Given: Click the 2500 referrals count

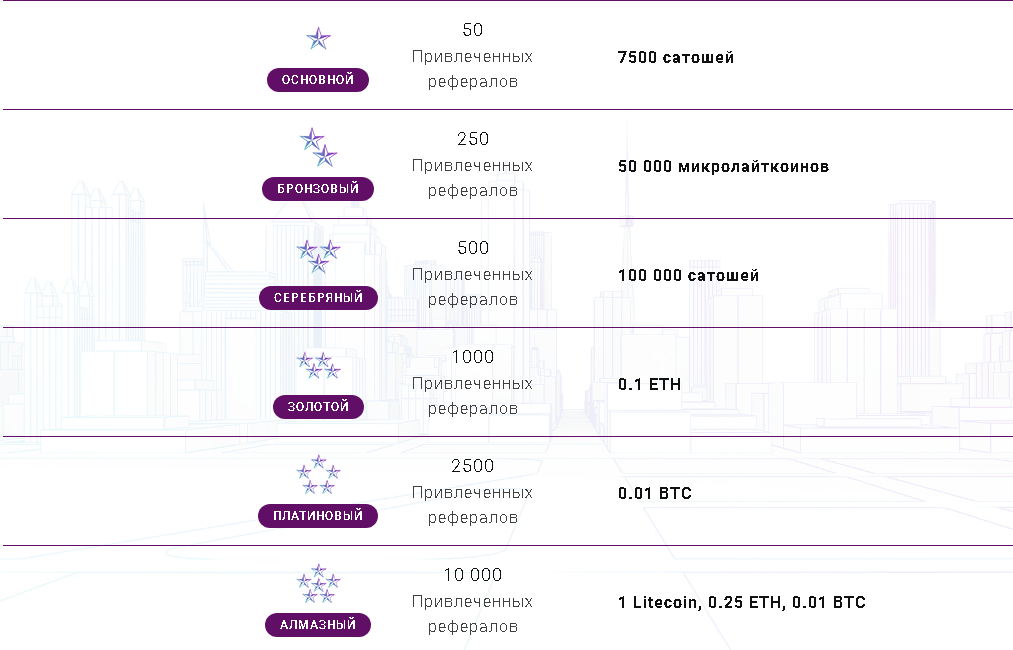Looking at the screenshot, I should (473, 466).
